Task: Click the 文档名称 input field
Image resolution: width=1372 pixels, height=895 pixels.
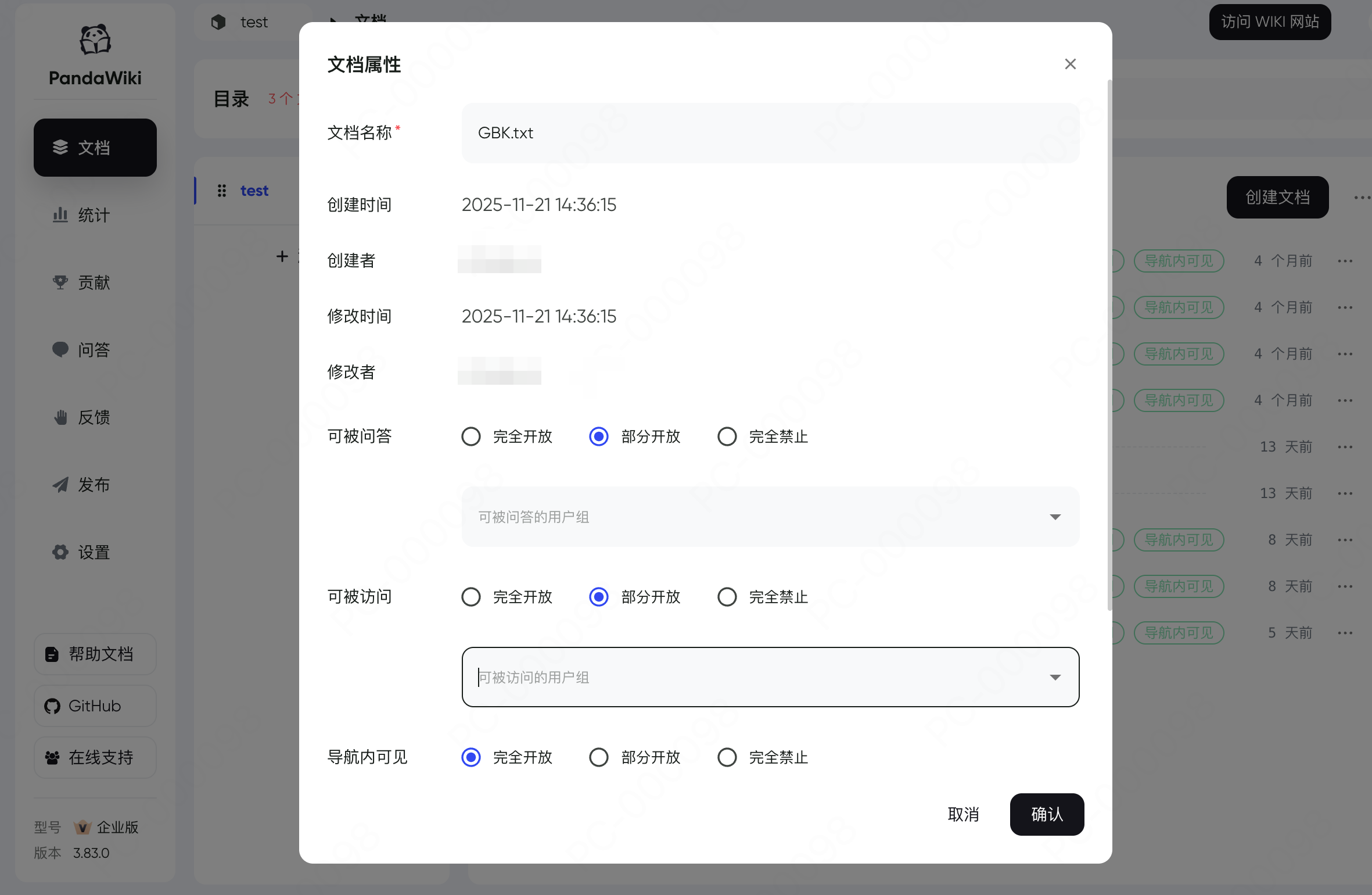Action: pyautogui.click(x=770, y=133)
